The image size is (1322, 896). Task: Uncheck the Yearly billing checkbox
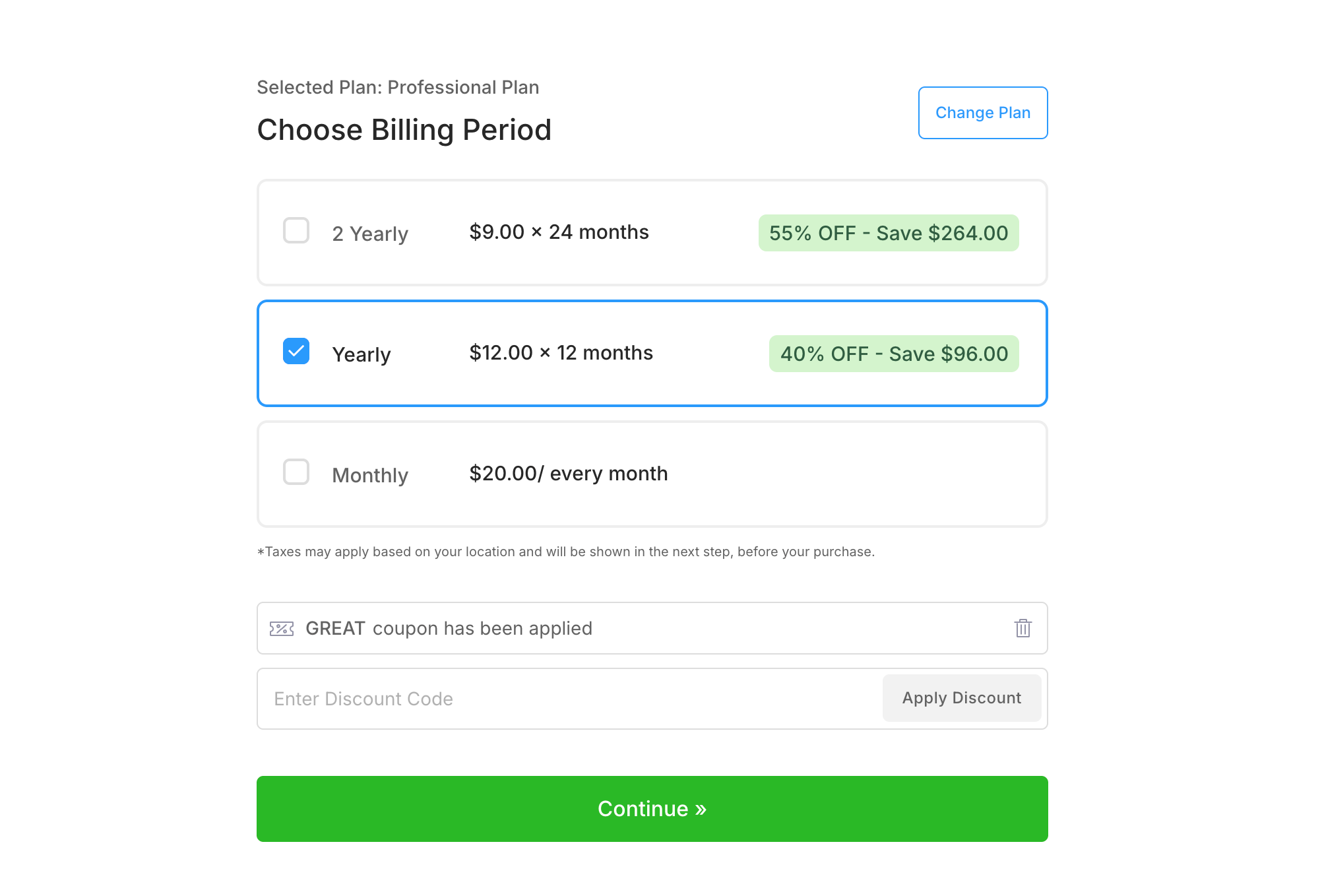pos(296,352)
